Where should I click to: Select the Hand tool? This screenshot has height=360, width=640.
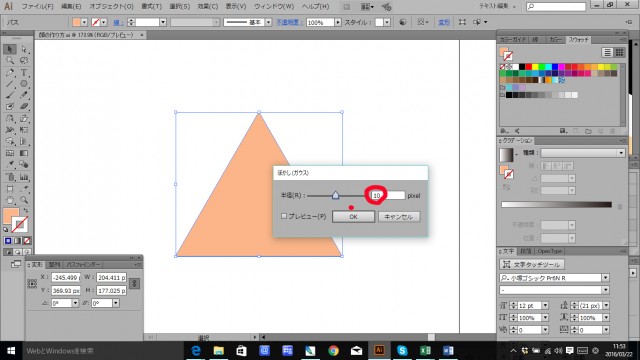tap(10, 200)
